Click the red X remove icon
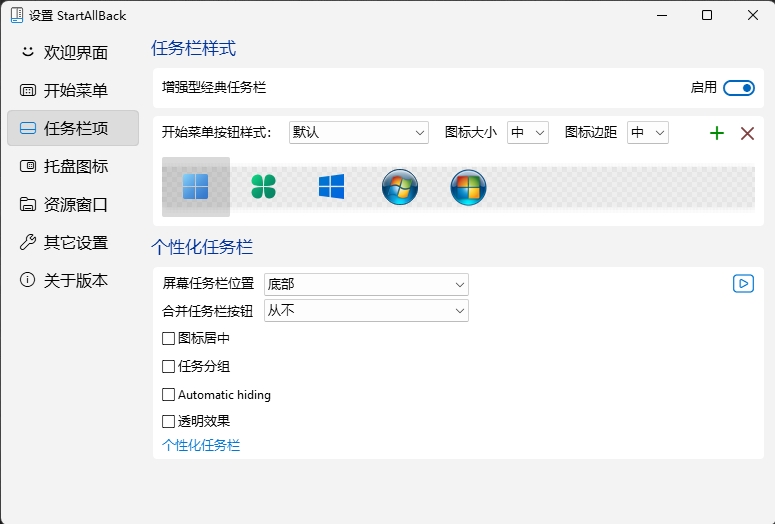775x524 pixels. tap(747, 133)
